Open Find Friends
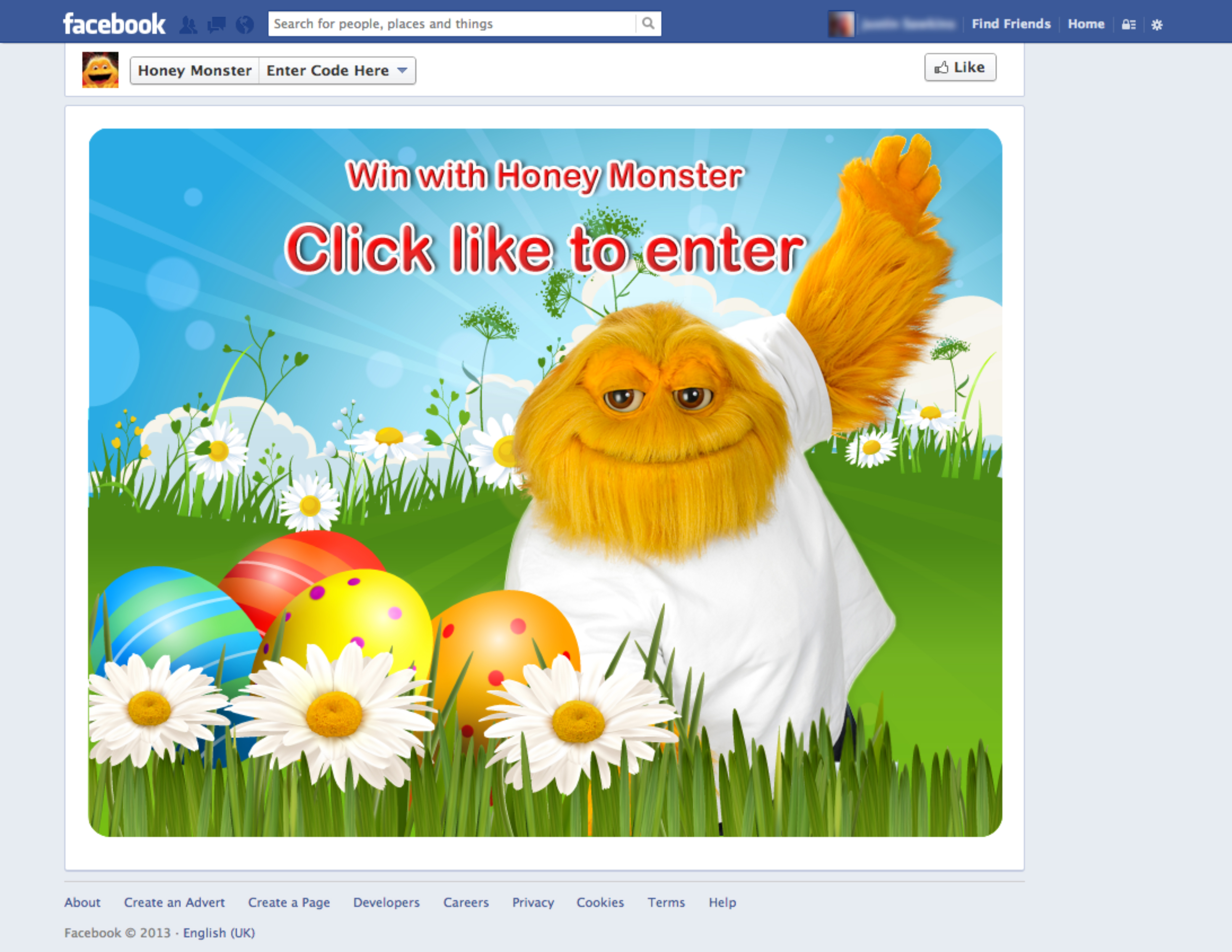This screenshot has width=1232, height=952. (x=1011, y=24)
